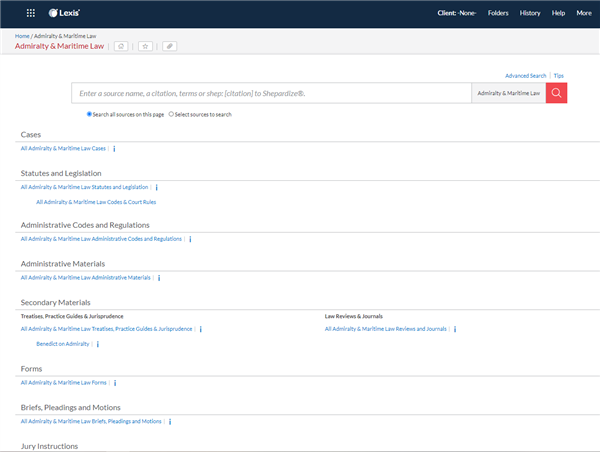
Task: Open the Admiralty & Maritime Law search filter dropdown
Action: (x=509, y=93)
